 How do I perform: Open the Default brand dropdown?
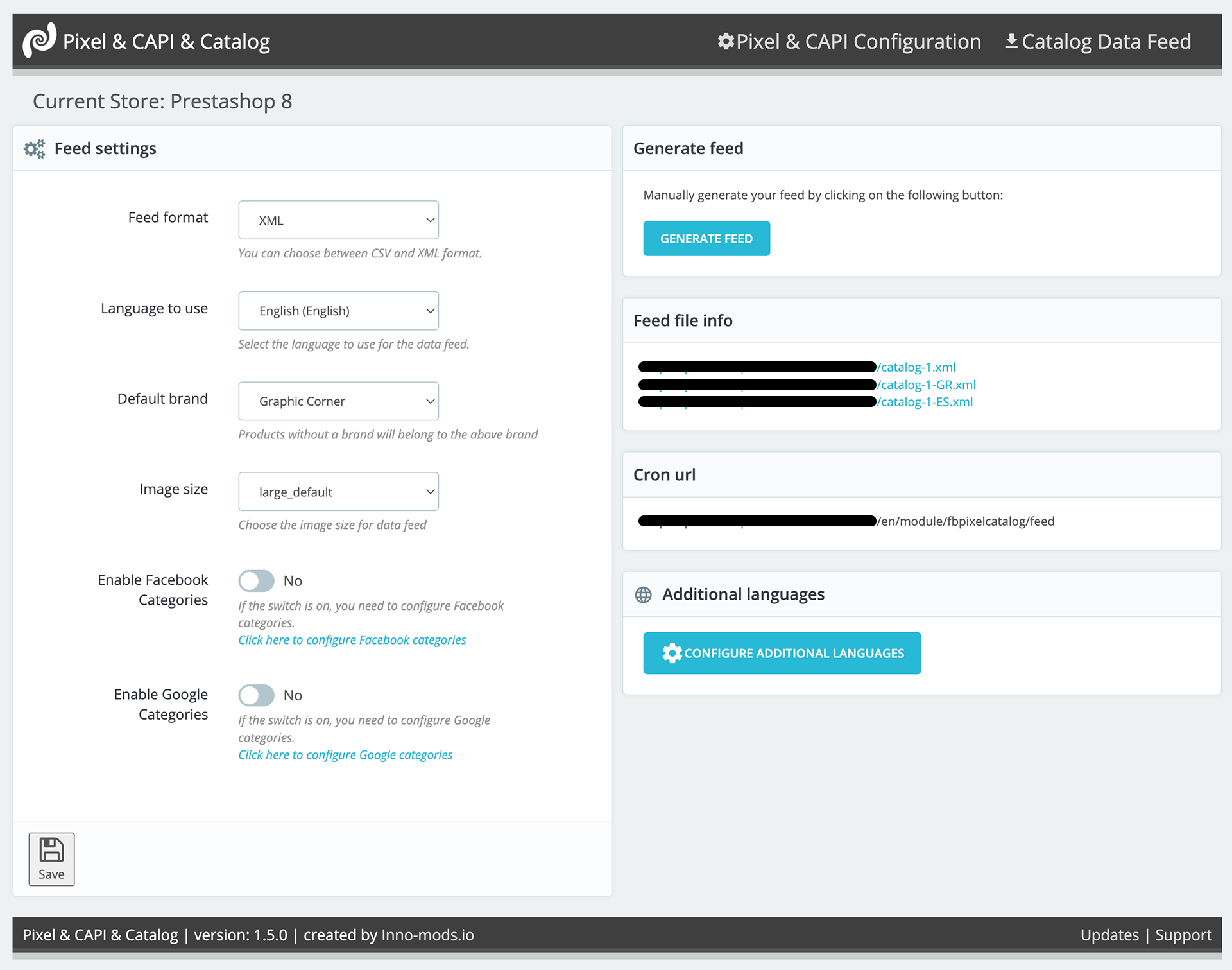pyautogui.click(x=338, y=401)
